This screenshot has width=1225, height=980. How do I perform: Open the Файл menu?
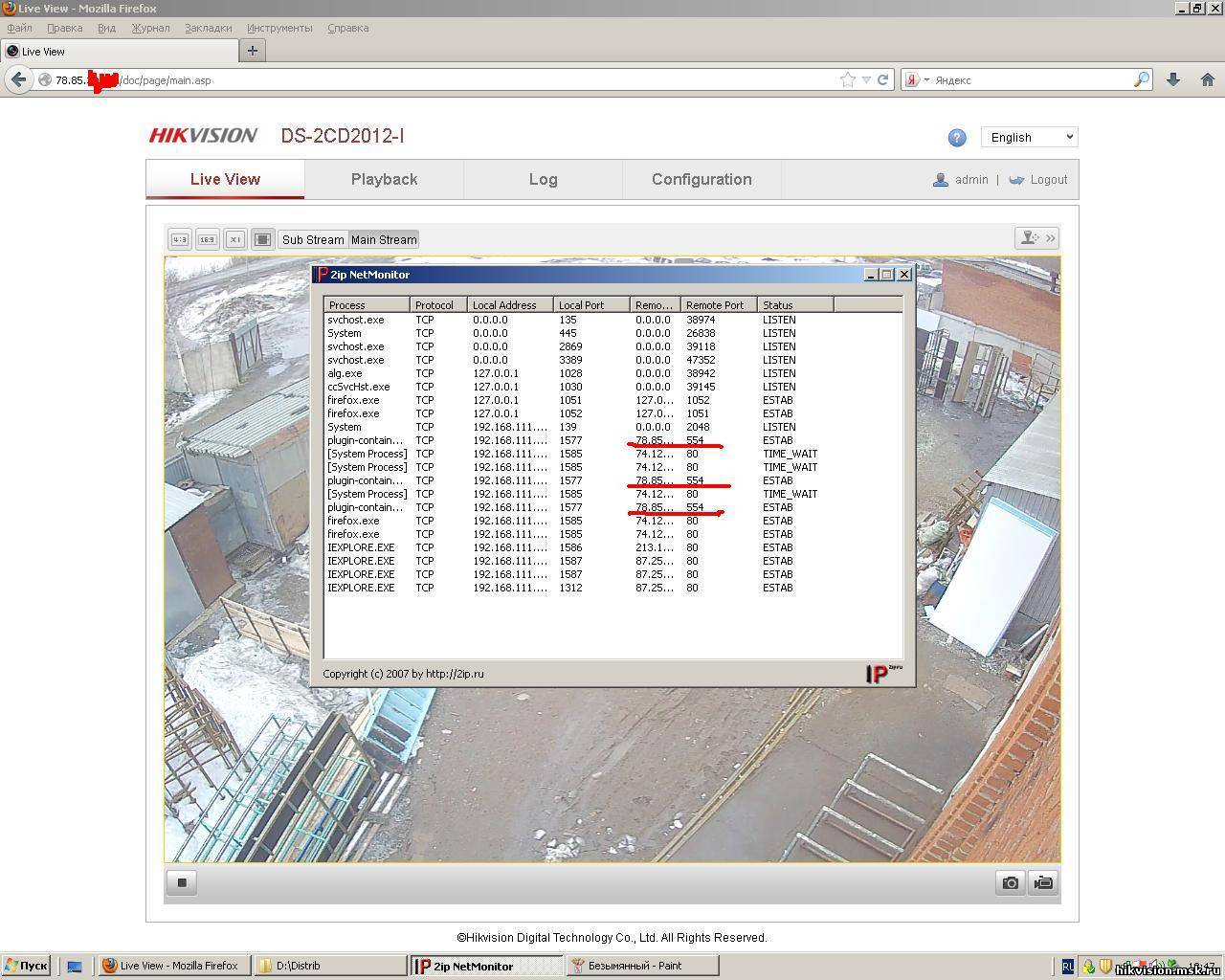(x=19, y=28)
